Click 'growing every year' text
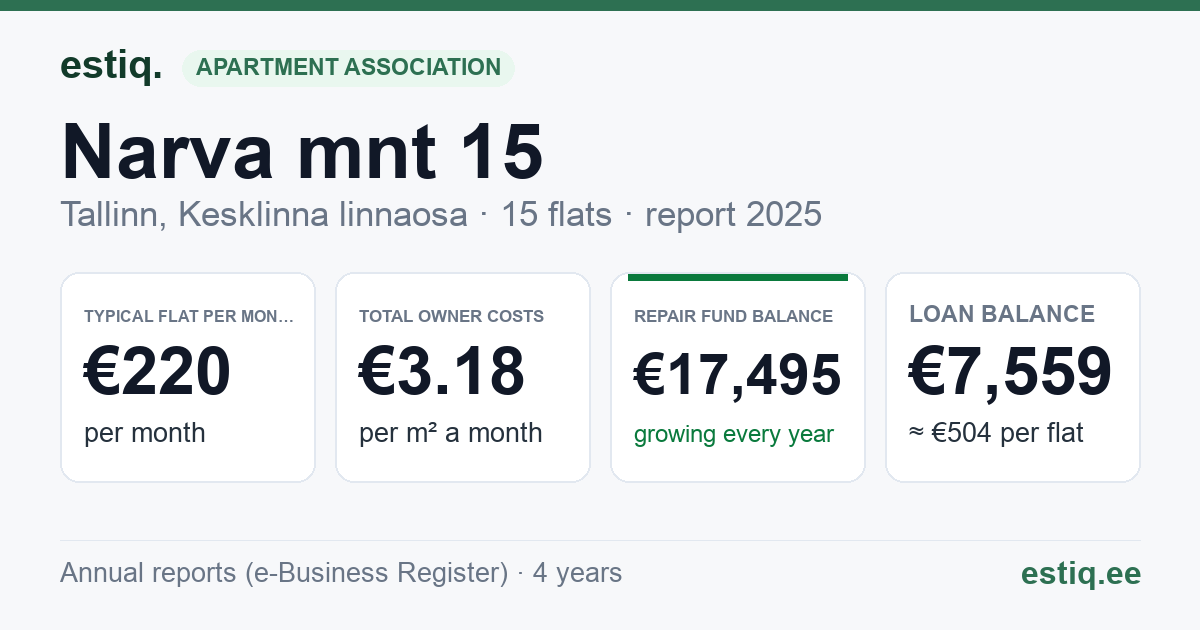The height and width of the screenshot is (630, 1200). [734, 434]
